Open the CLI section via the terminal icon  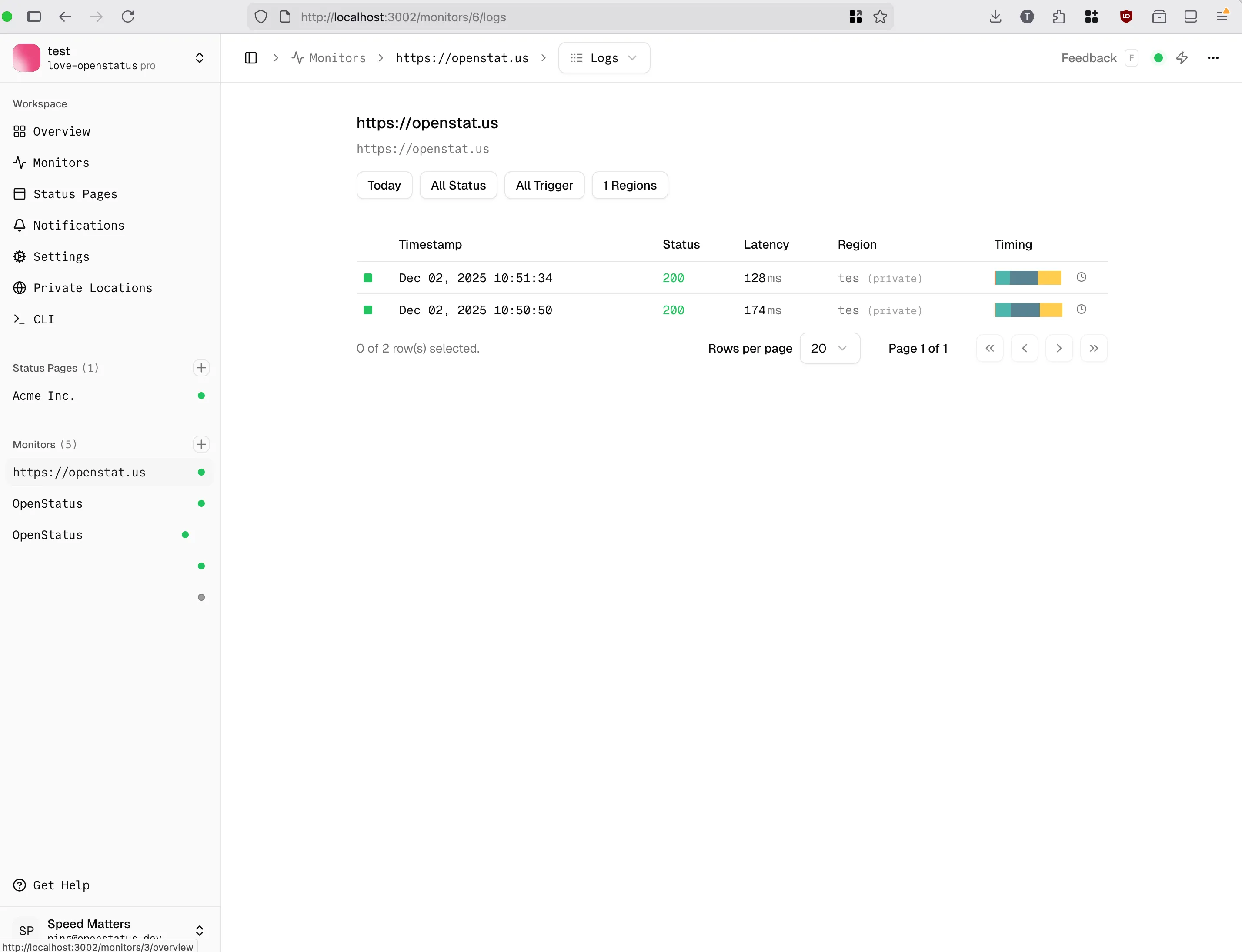coord(19,319)
